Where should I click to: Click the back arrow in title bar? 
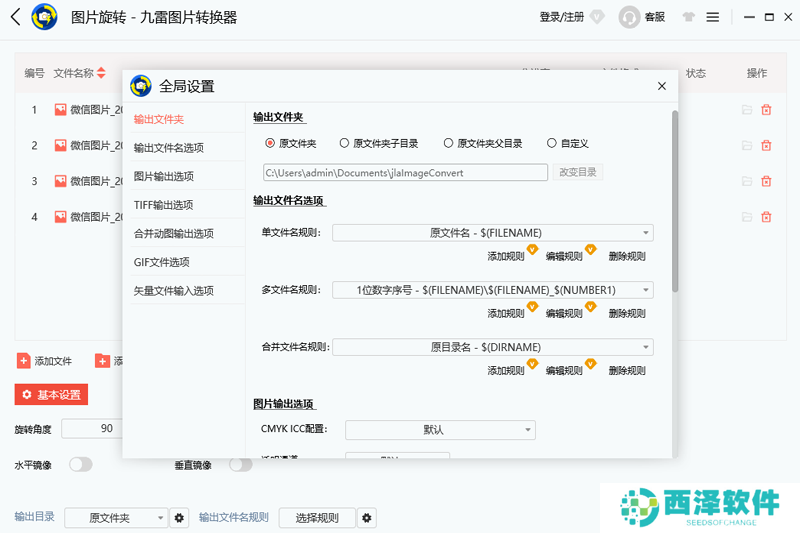tap(15, 17)
